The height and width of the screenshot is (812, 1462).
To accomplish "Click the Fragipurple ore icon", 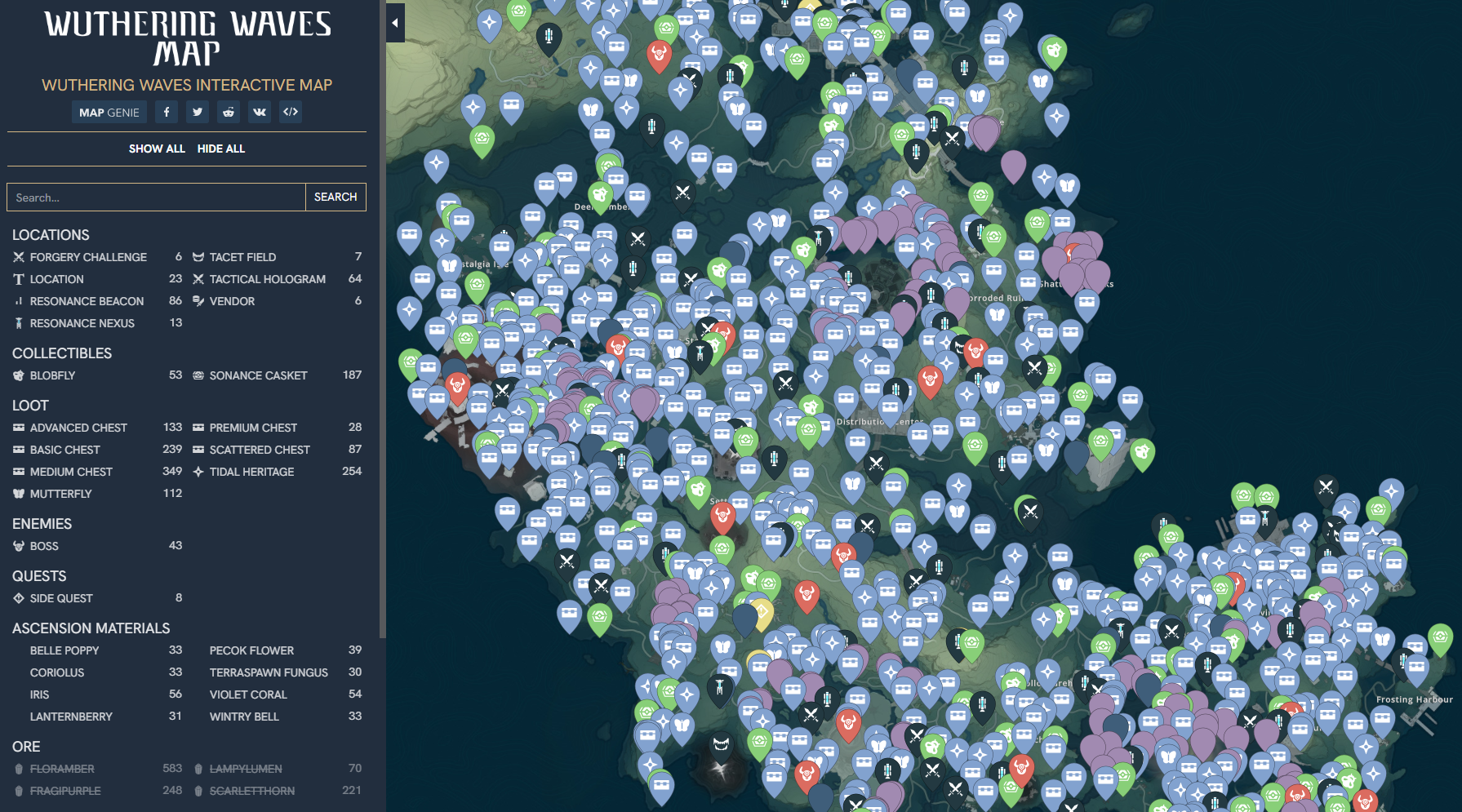I will [x=19, y=791].
